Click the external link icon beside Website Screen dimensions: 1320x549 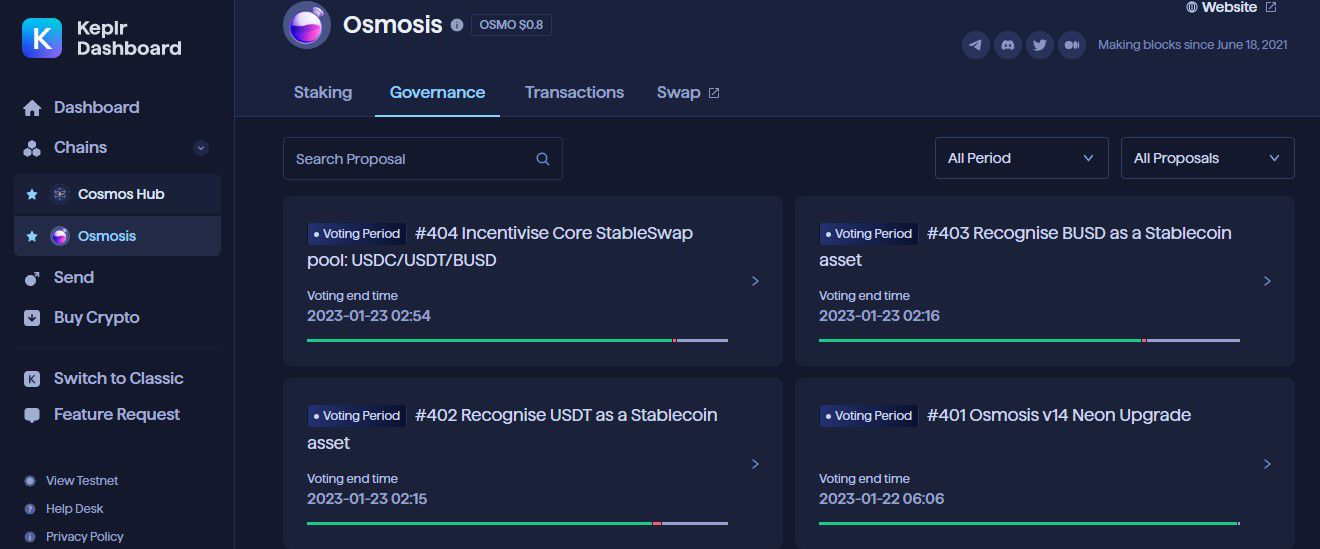1271,7
